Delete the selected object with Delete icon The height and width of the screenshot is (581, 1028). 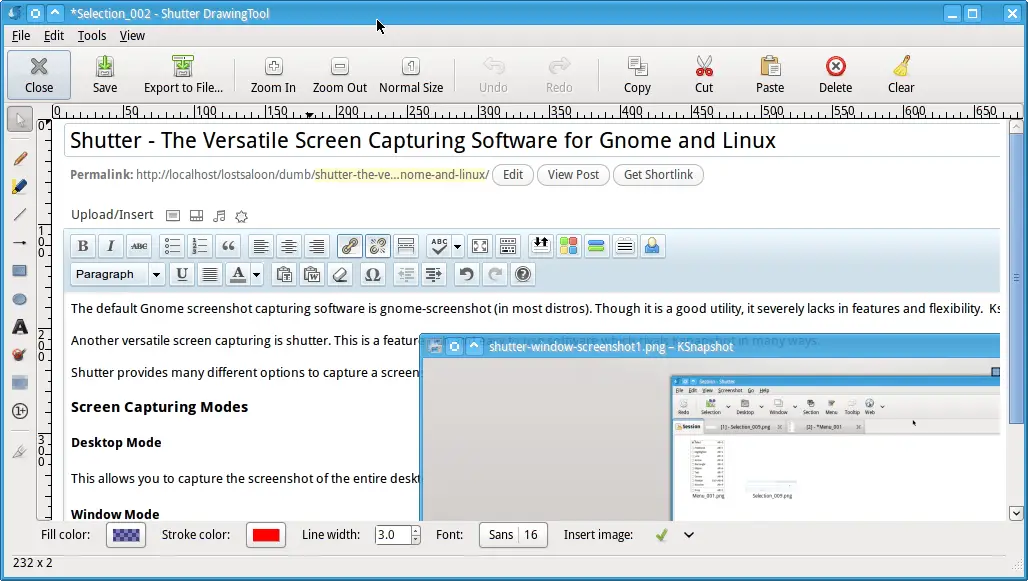point(835,75)
